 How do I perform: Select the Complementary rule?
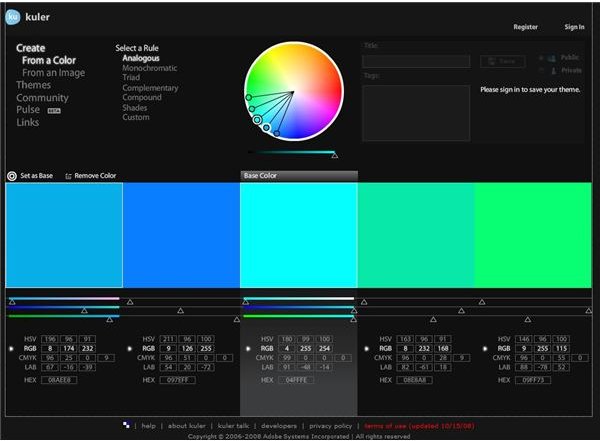(x=150, y=88)
